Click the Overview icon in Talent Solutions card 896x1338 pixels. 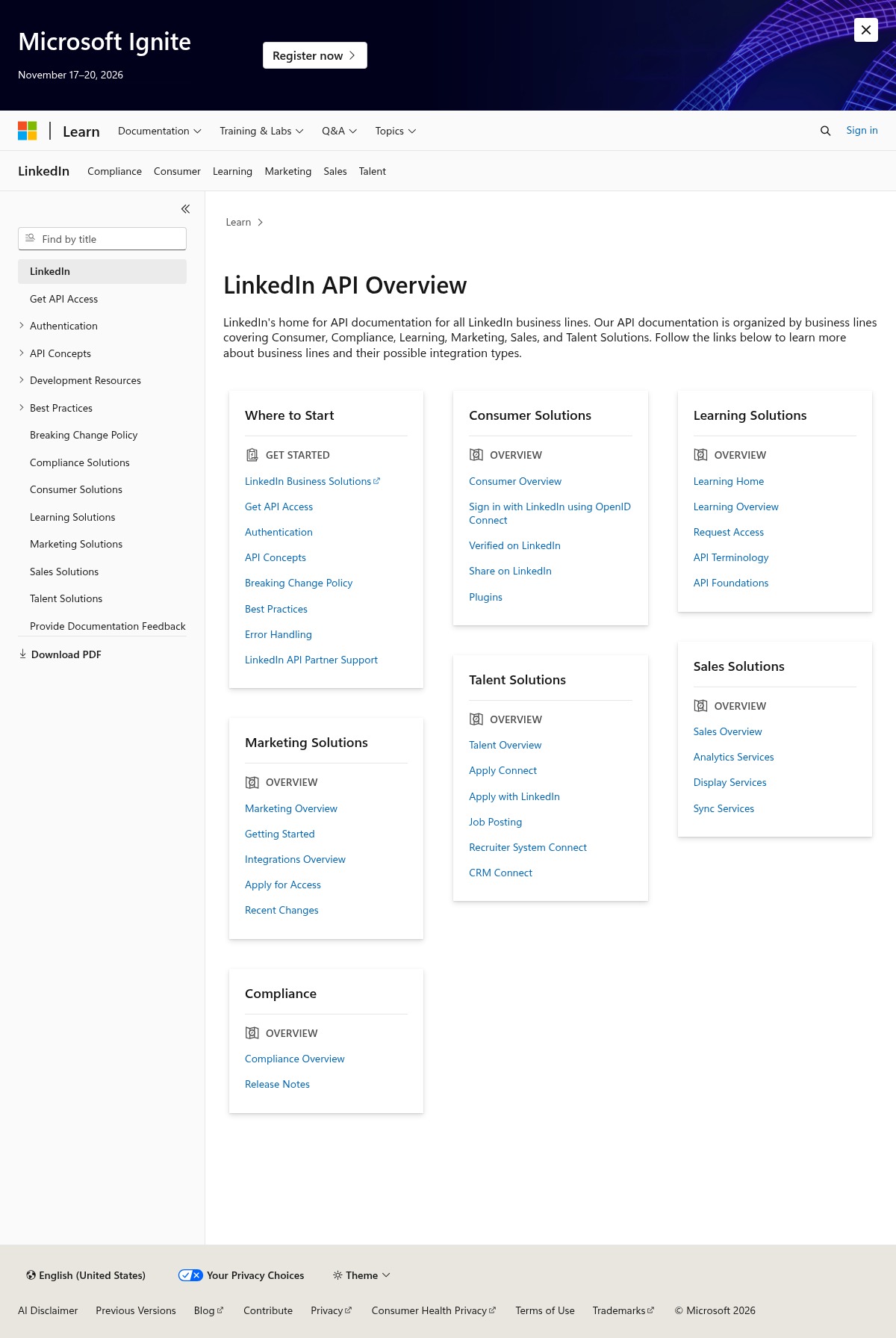point(476,719)
